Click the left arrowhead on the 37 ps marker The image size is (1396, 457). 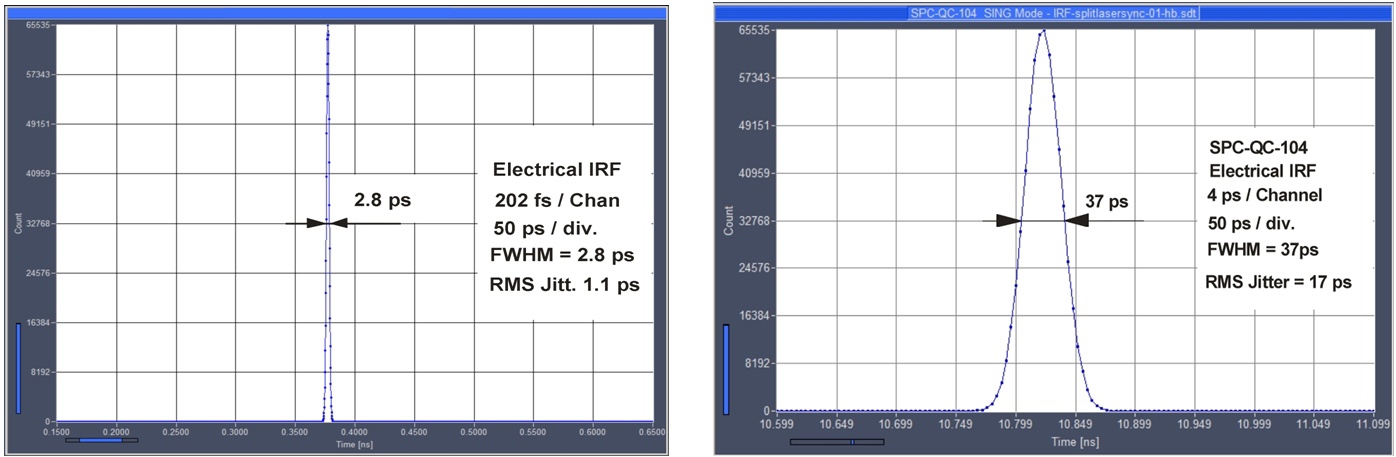[1006, 221]
